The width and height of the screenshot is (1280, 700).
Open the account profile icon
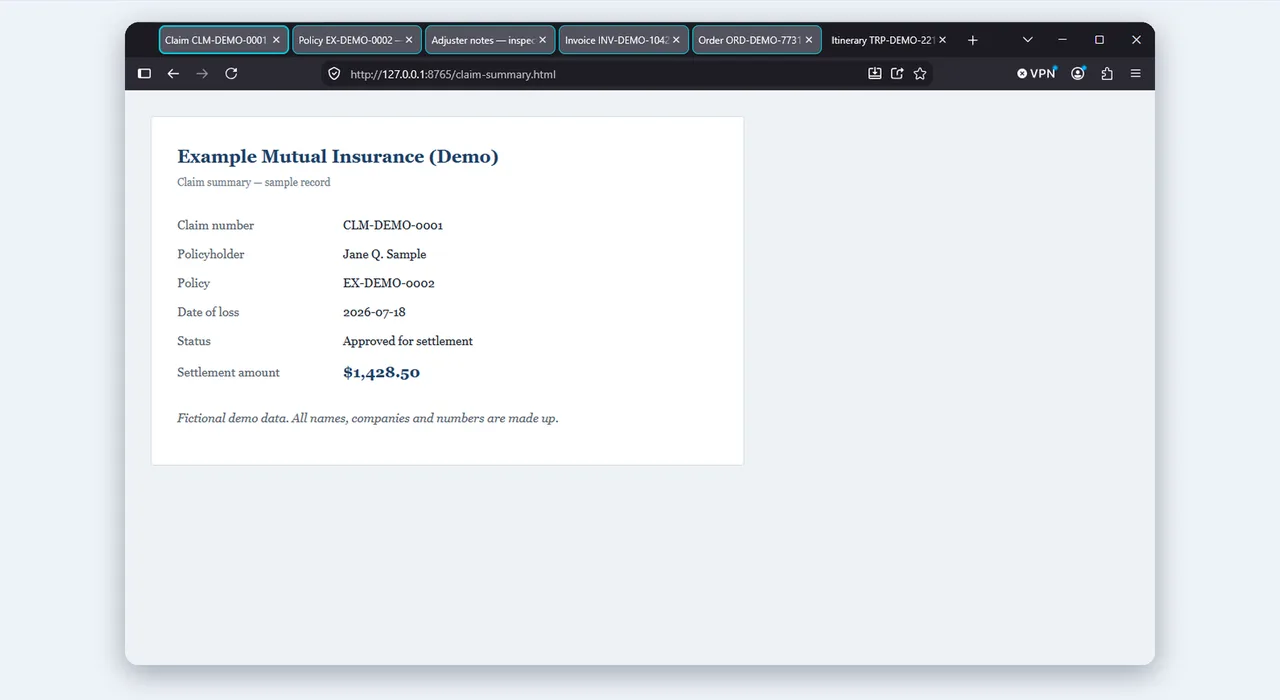1078,73
